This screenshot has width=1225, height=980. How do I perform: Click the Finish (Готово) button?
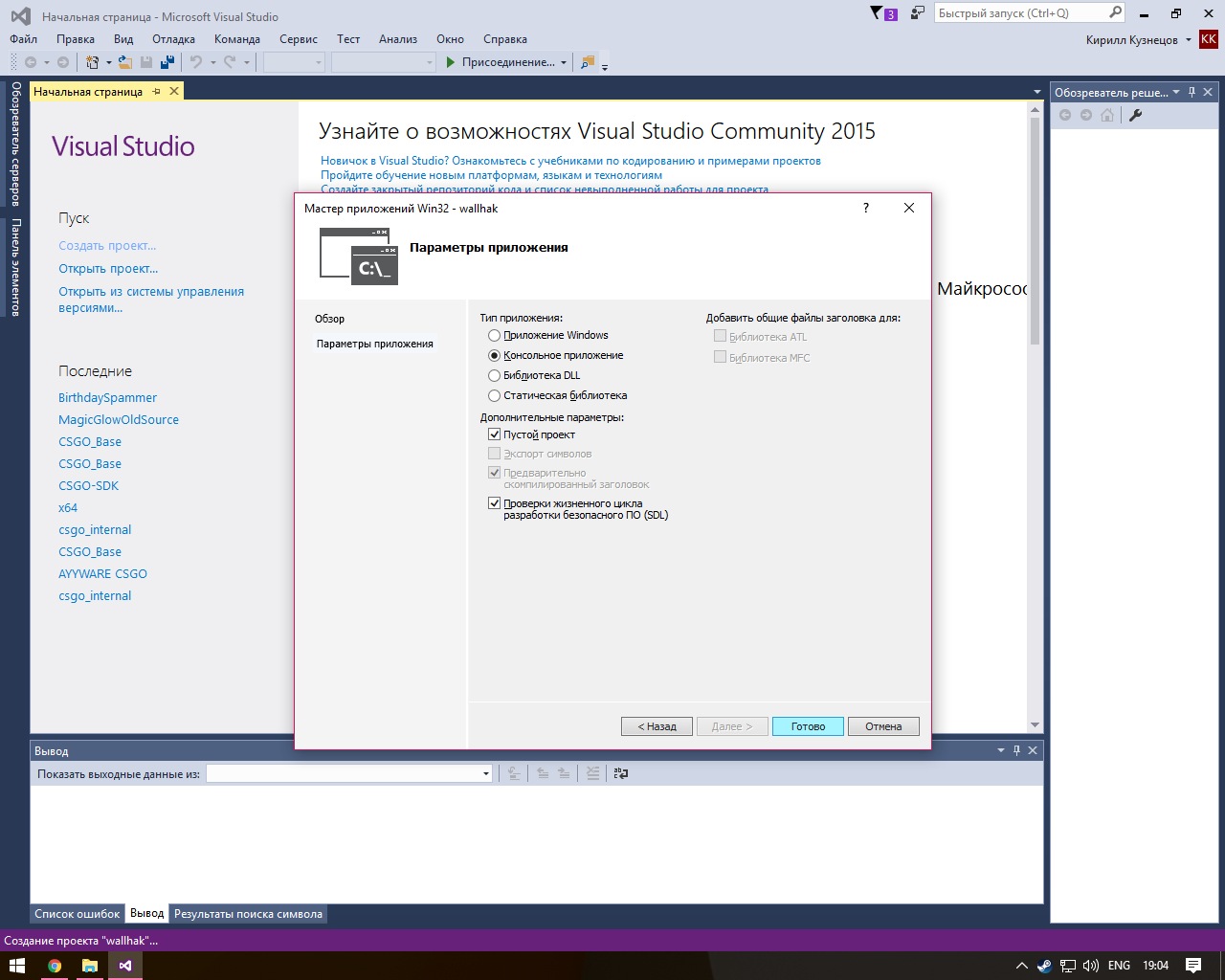coord(808,726)
